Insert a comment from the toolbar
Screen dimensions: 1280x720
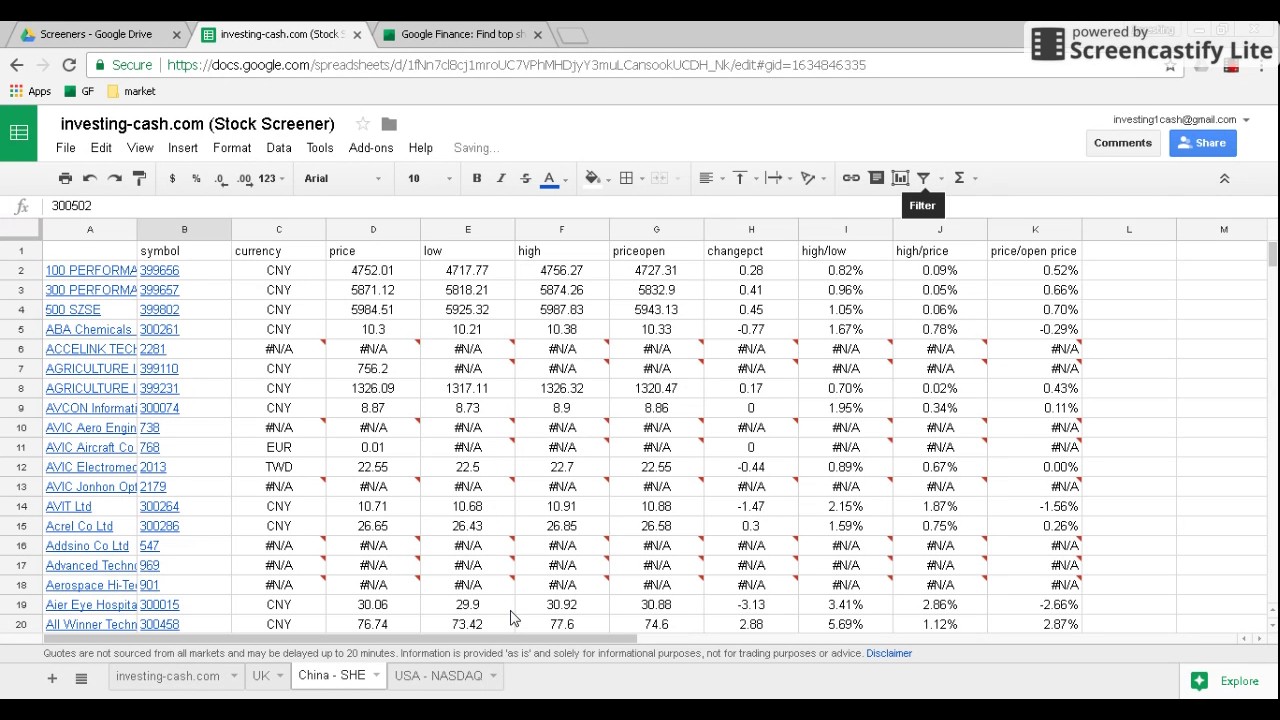click(x=876, y=178)
